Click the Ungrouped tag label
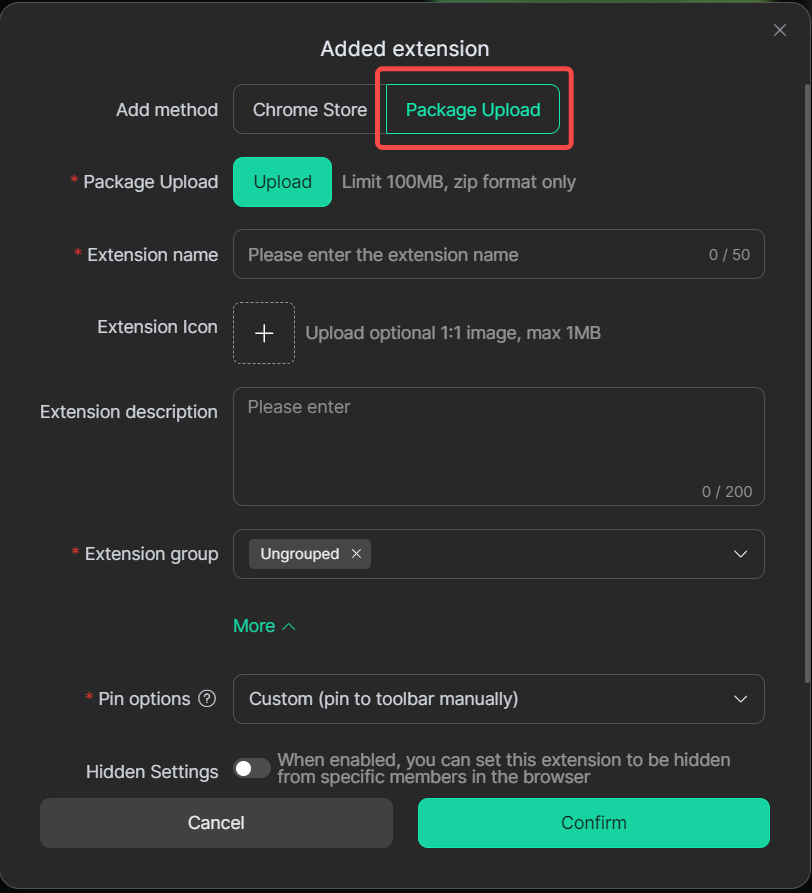 (x=300, y=554)
